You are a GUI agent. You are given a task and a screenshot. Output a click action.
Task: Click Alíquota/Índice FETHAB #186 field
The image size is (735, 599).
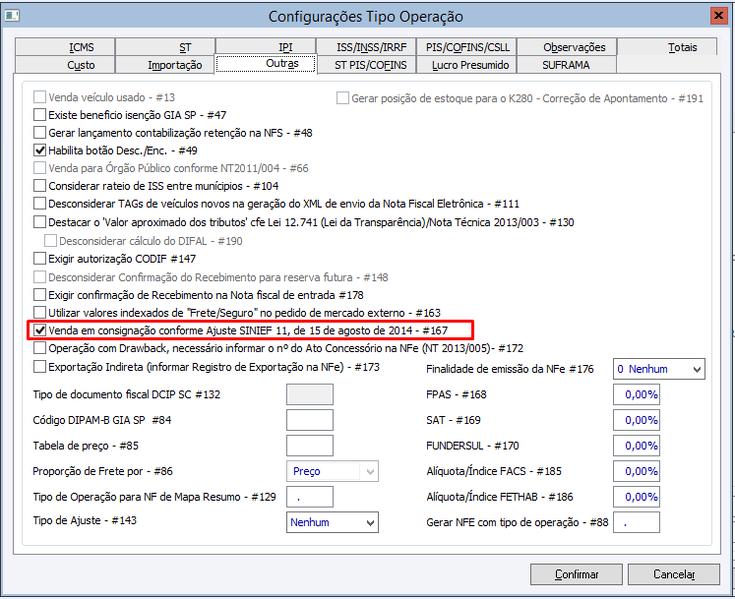click(x=637, y=497)
